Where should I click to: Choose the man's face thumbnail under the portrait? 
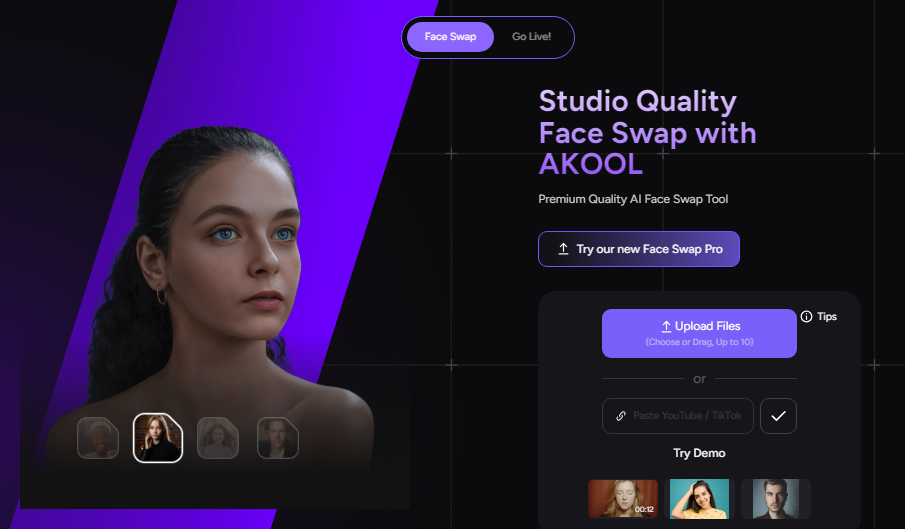[x=278, y=438]
